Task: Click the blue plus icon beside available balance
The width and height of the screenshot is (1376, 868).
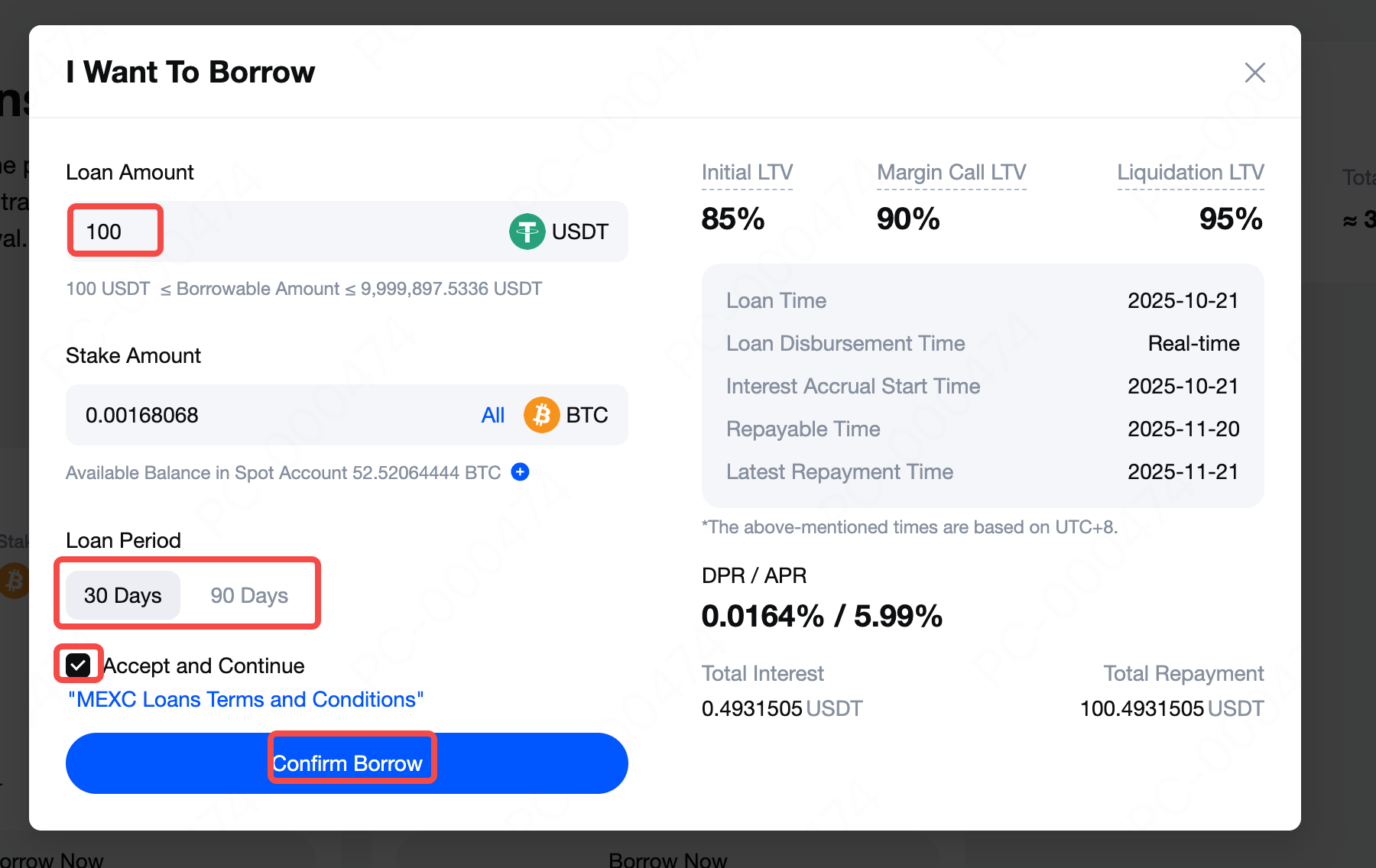Action: [x=520, y=472]
